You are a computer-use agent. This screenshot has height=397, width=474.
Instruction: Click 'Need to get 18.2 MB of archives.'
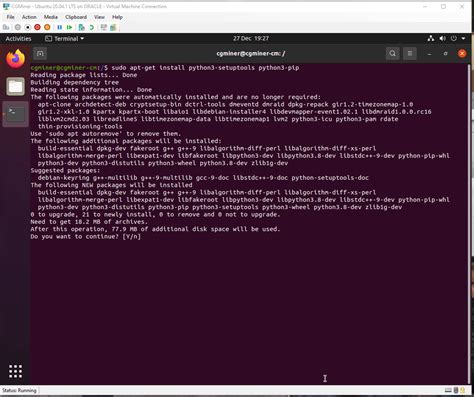(89, 222)
